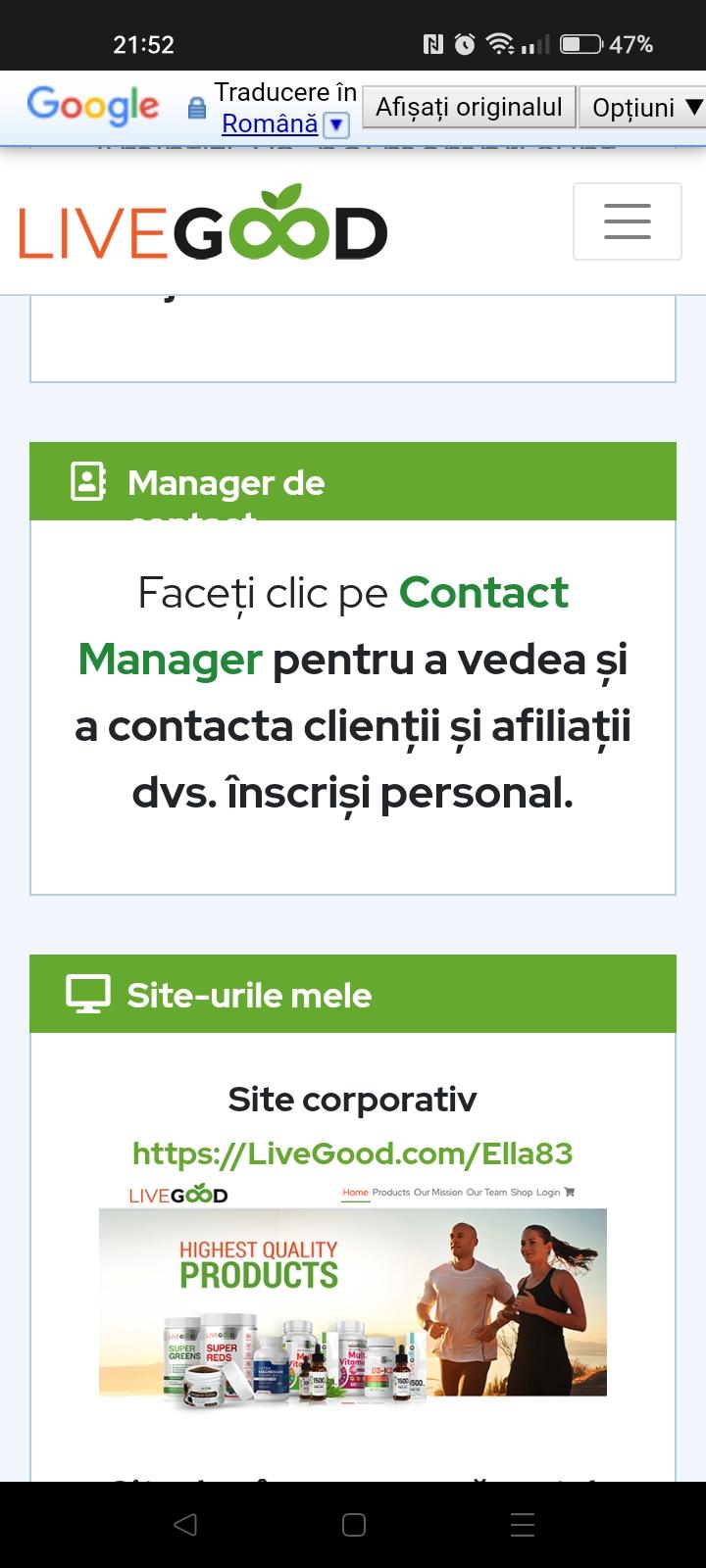Tap the padlock icon in translate bar
706x1568 pixels.
[x=197, y=108]
